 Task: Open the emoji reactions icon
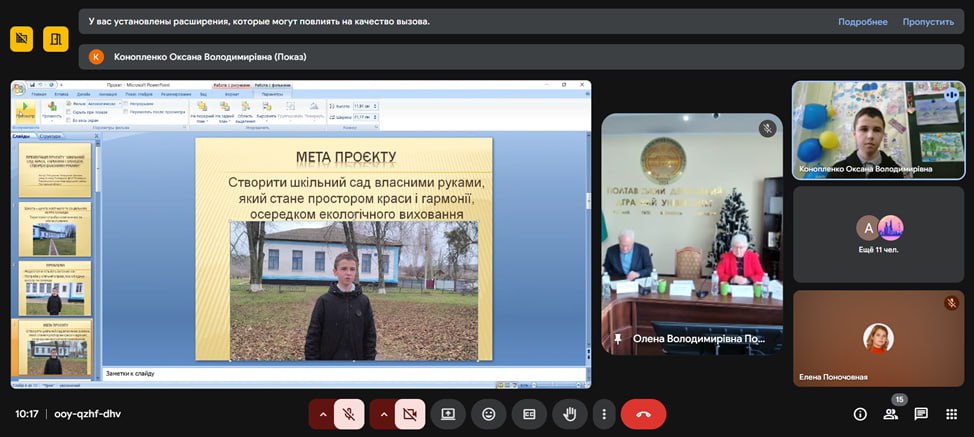pos(489,414)
